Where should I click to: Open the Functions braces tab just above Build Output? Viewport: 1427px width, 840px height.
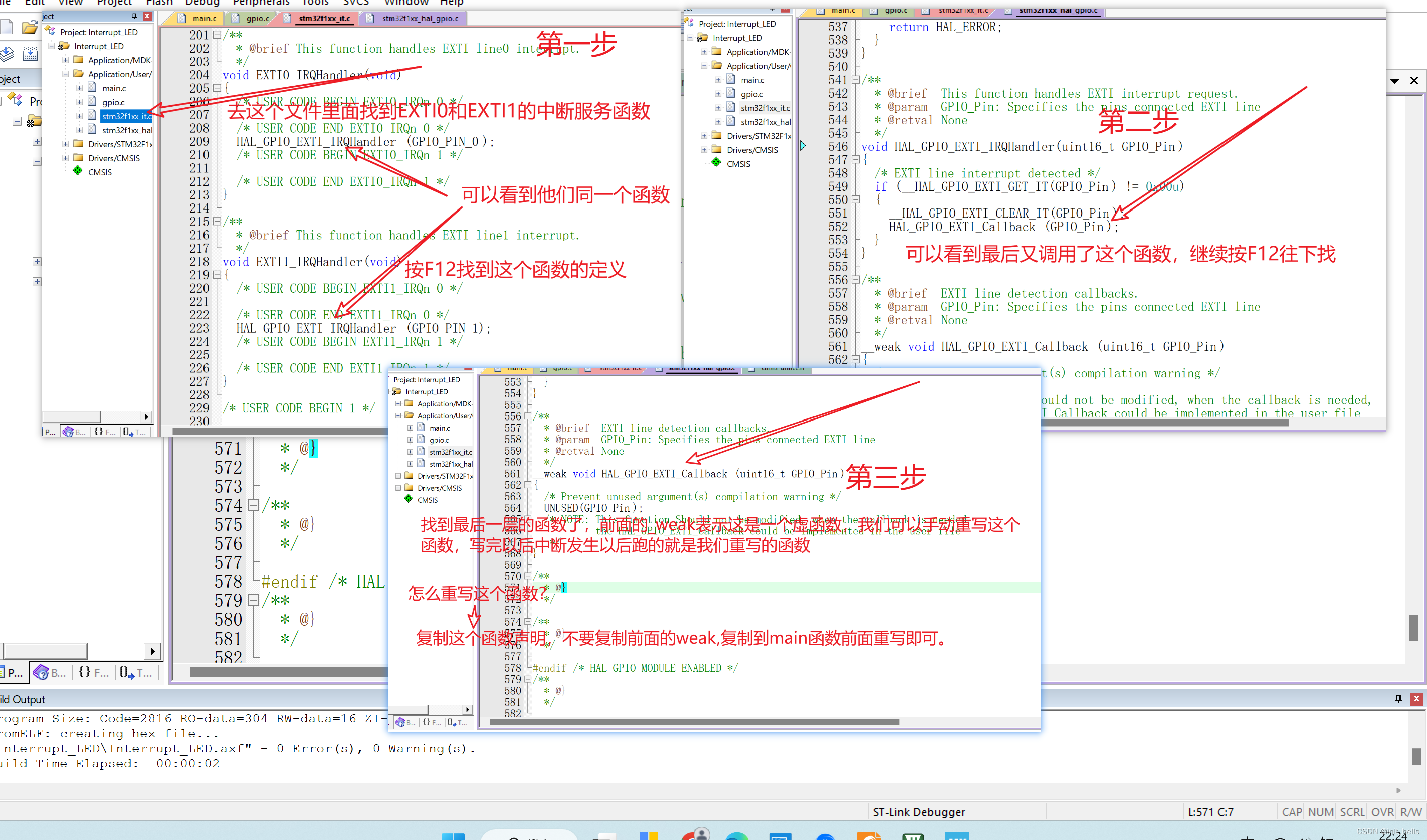click(x=93, y=672)
